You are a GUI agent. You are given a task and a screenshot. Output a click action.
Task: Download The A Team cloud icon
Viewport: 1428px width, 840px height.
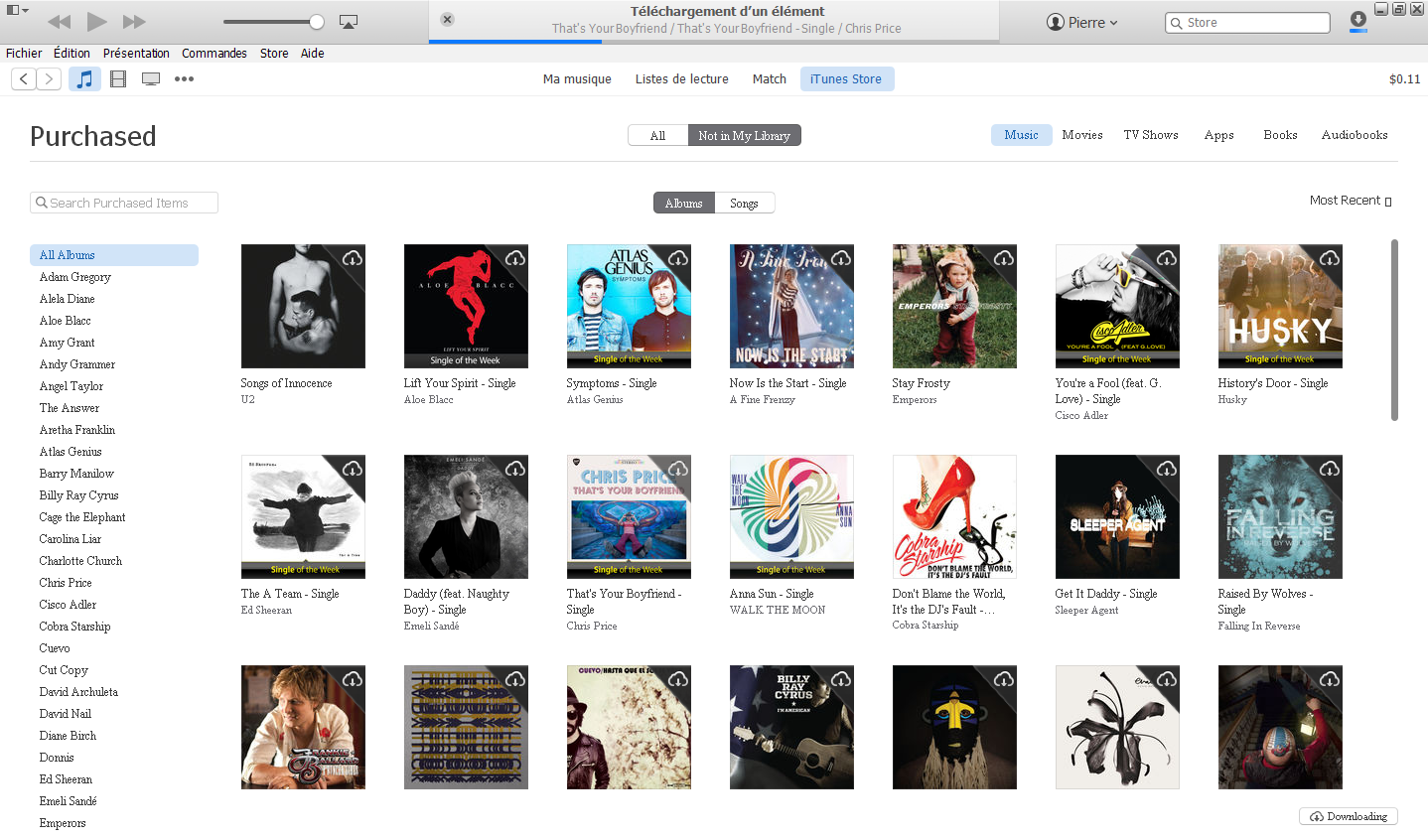[x=353, y=469]
